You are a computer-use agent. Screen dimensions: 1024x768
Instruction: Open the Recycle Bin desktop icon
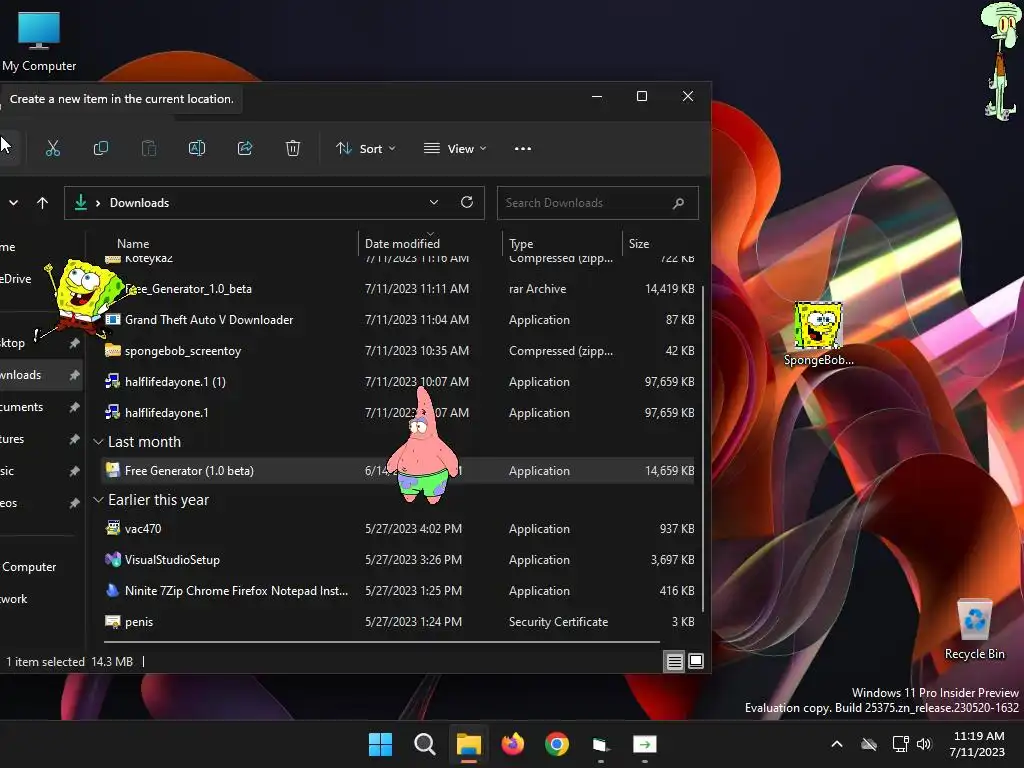974,630
